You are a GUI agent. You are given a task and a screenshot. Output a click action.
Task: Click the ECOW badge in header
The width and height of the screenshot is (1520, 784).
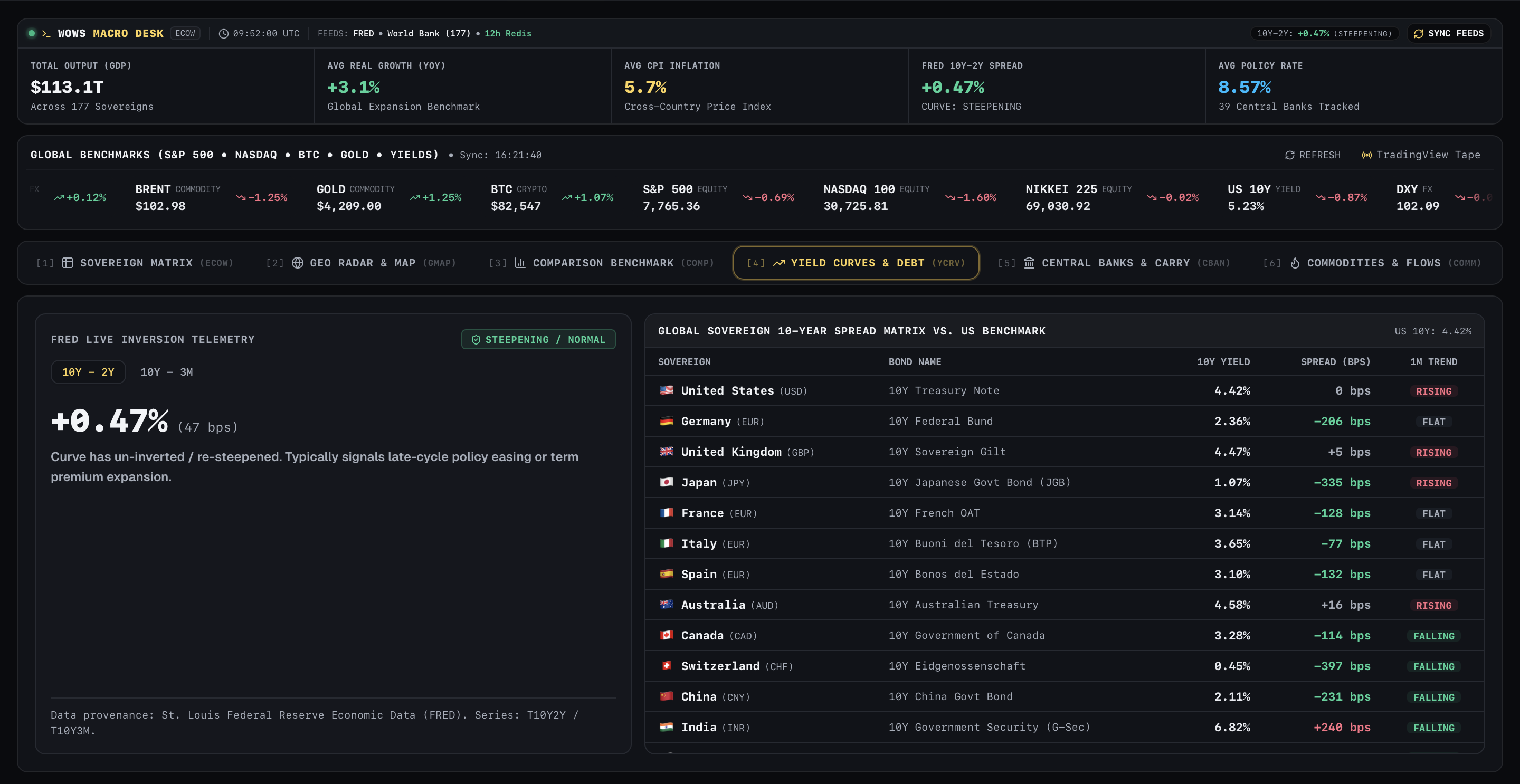[x=185, y=33]
